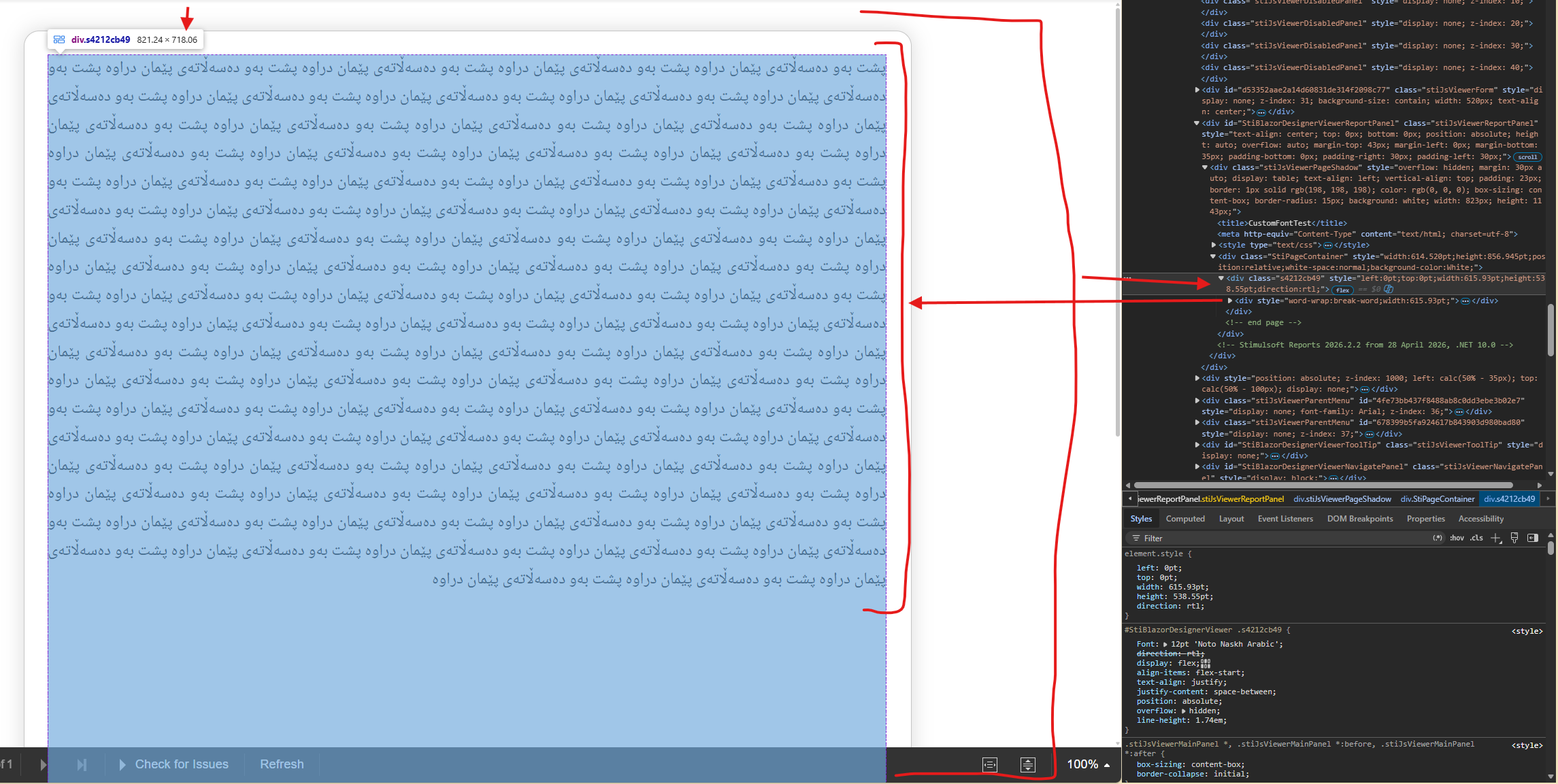The image size is (1558, 784).
Task: Open the Properties tab
Action: point(1426,519)
